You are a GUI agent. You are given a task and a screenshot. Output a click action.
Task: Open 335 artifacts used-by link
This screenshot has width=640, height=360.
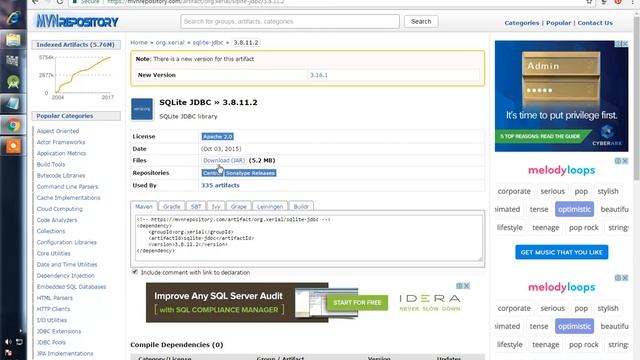220,185
